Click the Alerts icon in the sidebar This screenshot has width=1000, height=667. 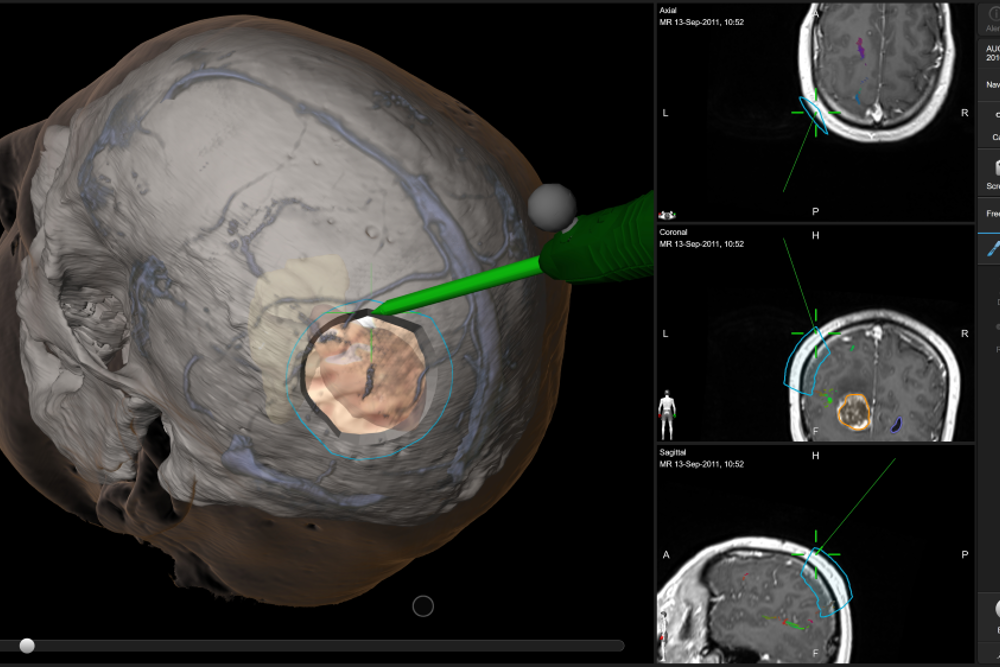994,14
